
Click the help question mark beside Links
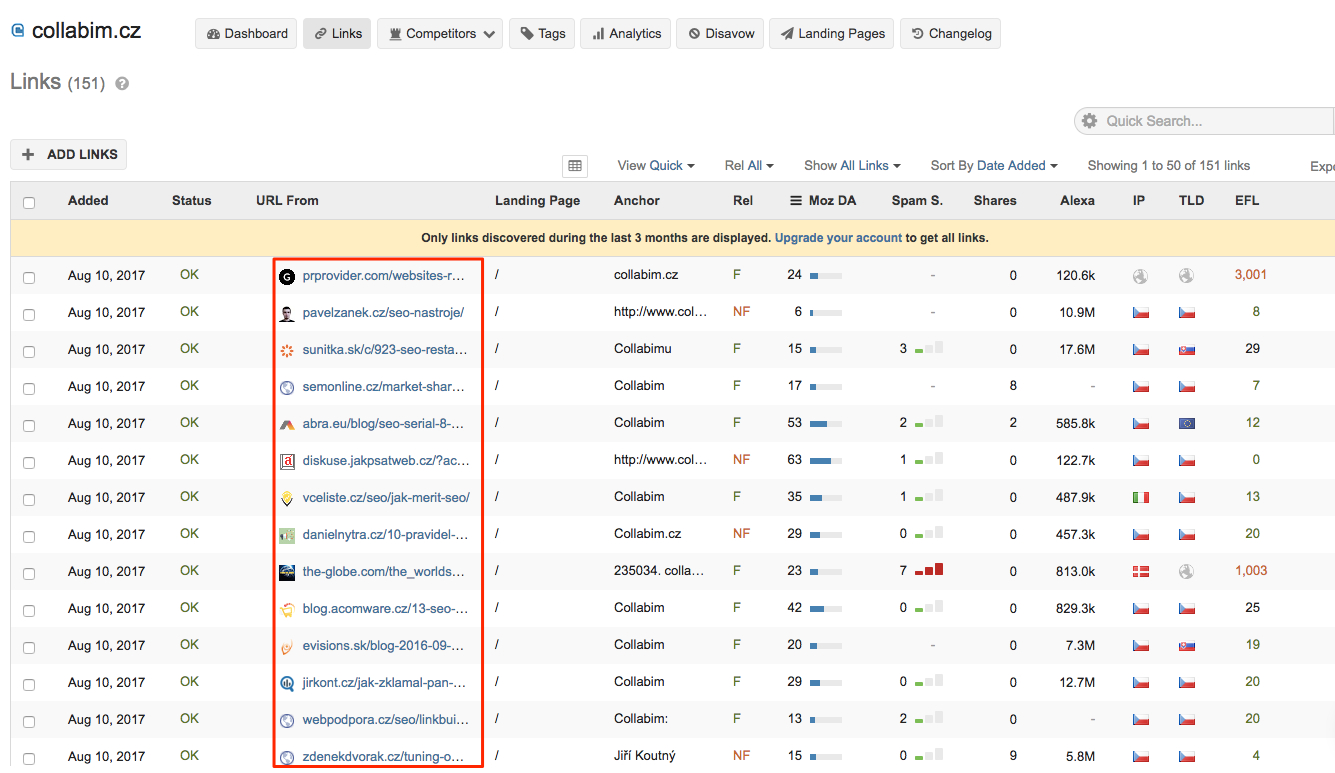click(x=122, y=84)
